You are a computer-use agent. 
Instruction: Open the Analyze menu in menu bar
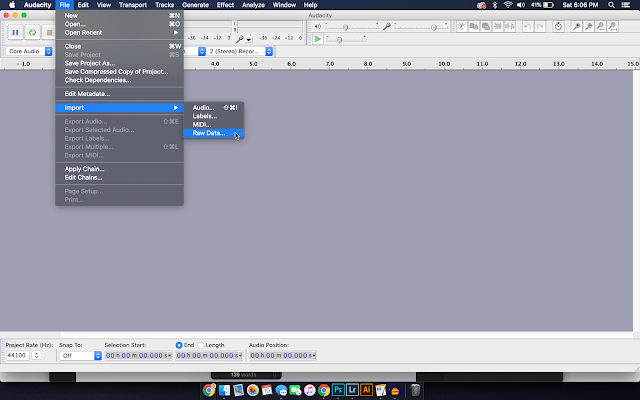pyautogui.click(x=253, y=5)
